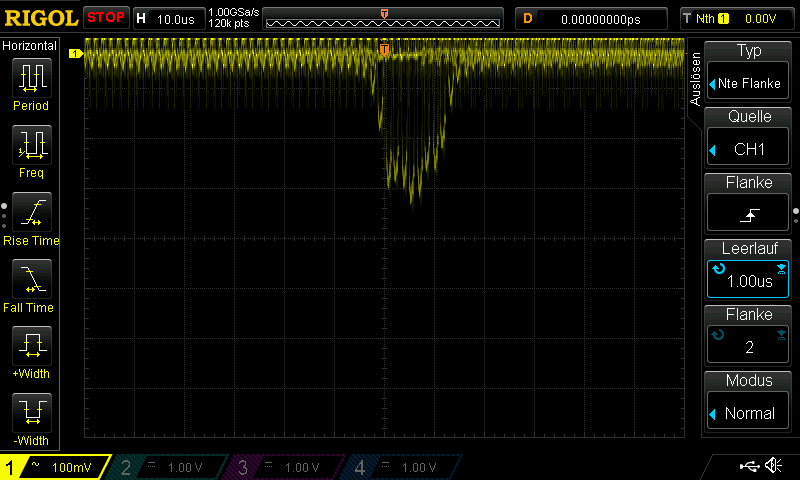This screenshot has height=480, width=800.
Task: Select the Fall Time measurement icon
Action: coord(32,279)
